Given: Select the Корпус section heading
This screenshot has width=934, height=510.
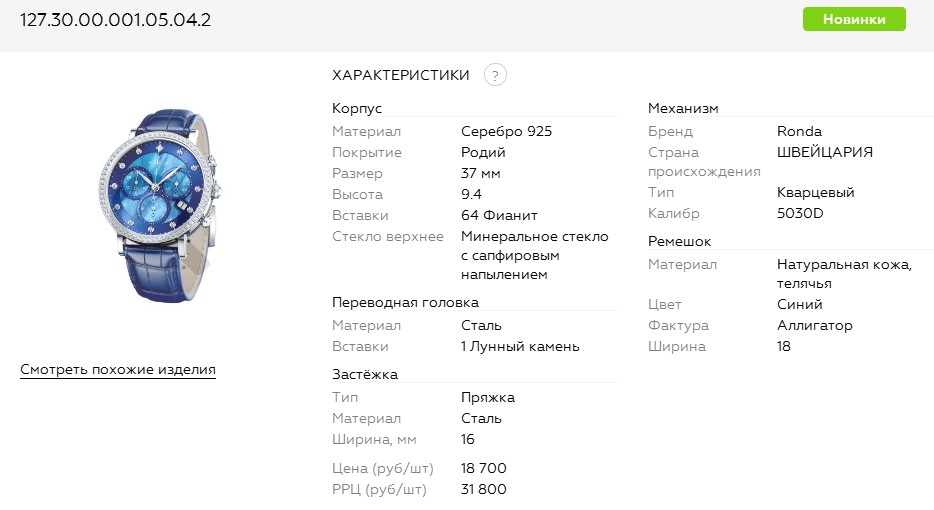Looking at the screenshot, I should (357, 108).
